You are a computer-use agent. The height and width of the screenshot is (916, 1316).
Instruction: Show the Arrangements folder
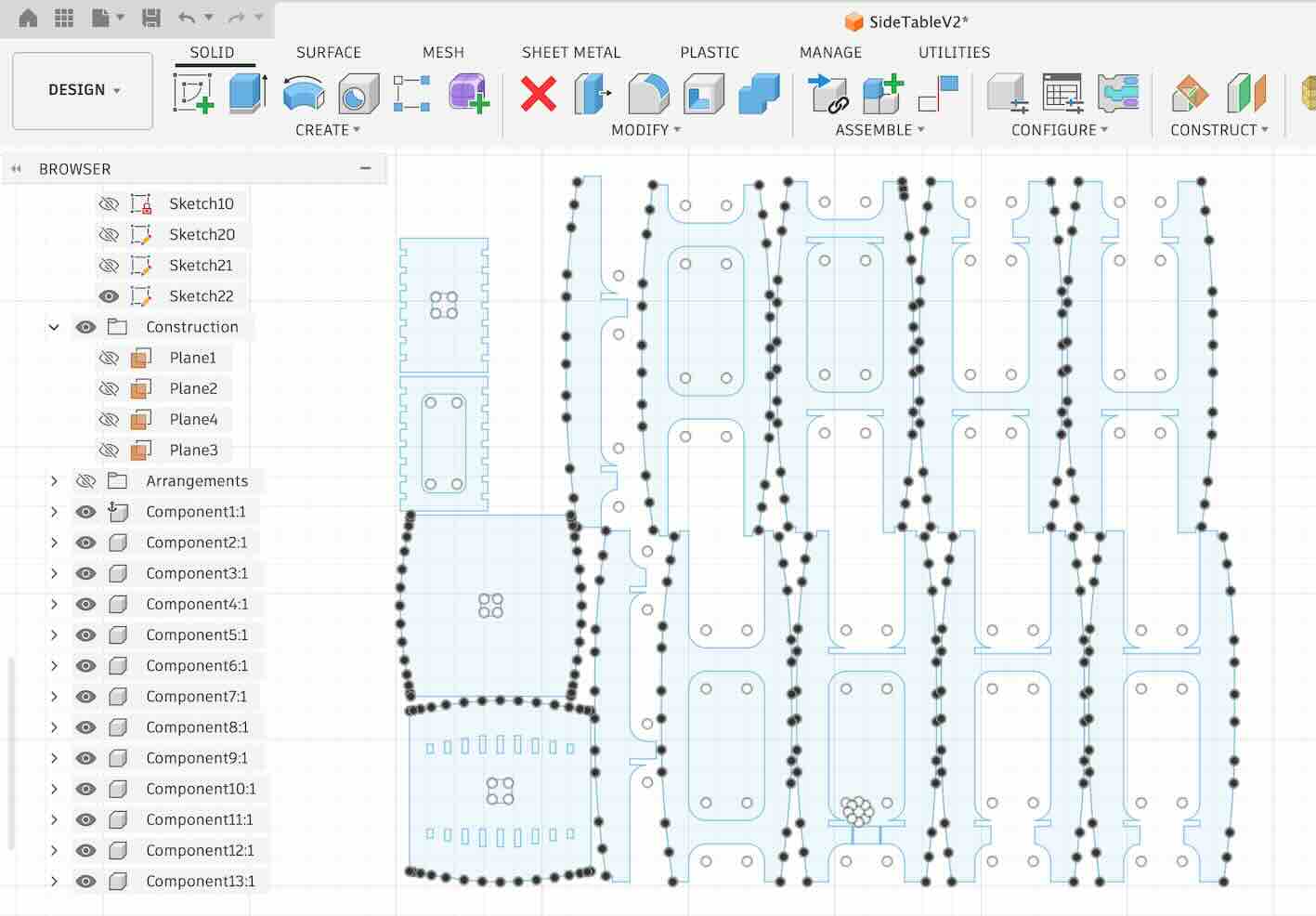pos(85,481)
